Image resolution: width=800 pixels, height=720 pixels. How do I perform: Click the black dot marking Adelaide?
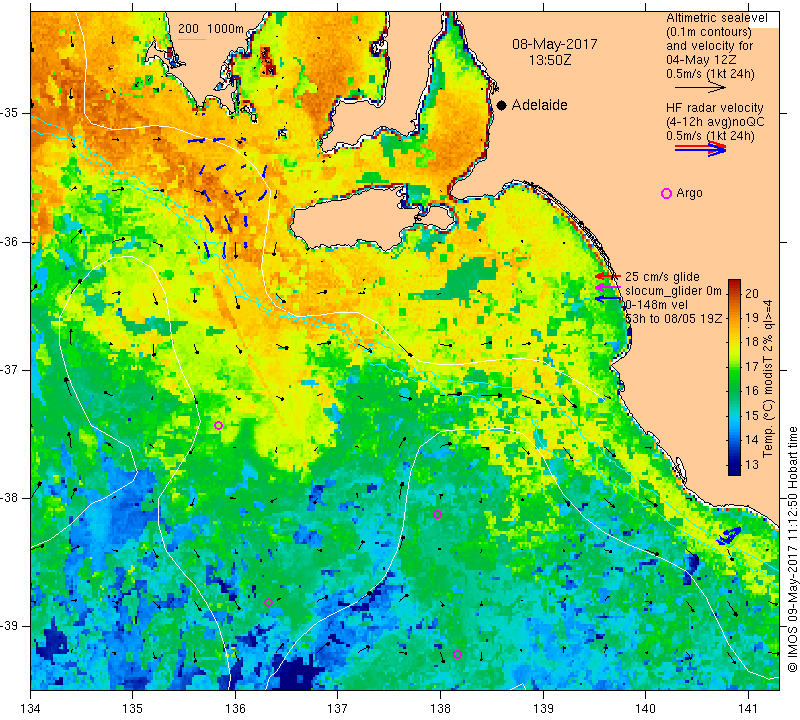click(x=502, y=105)
